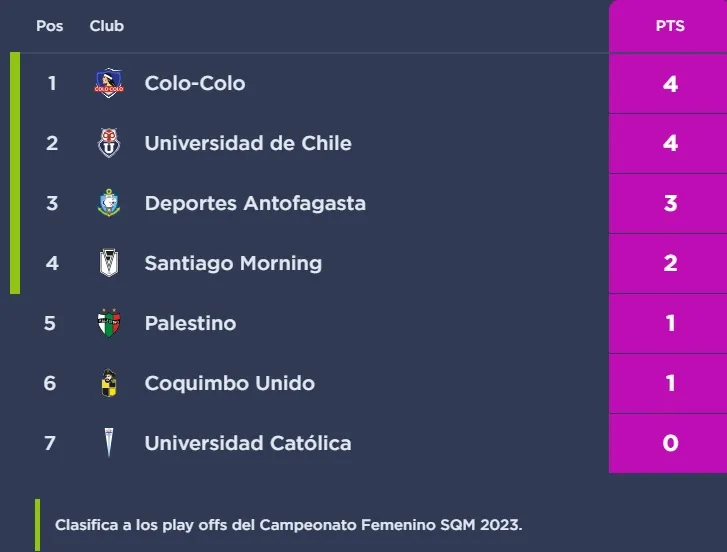The width and height of the screenshot is (727, 552).
Task: Open the Universidad de Chile team link
Action: tap(247, 143)
